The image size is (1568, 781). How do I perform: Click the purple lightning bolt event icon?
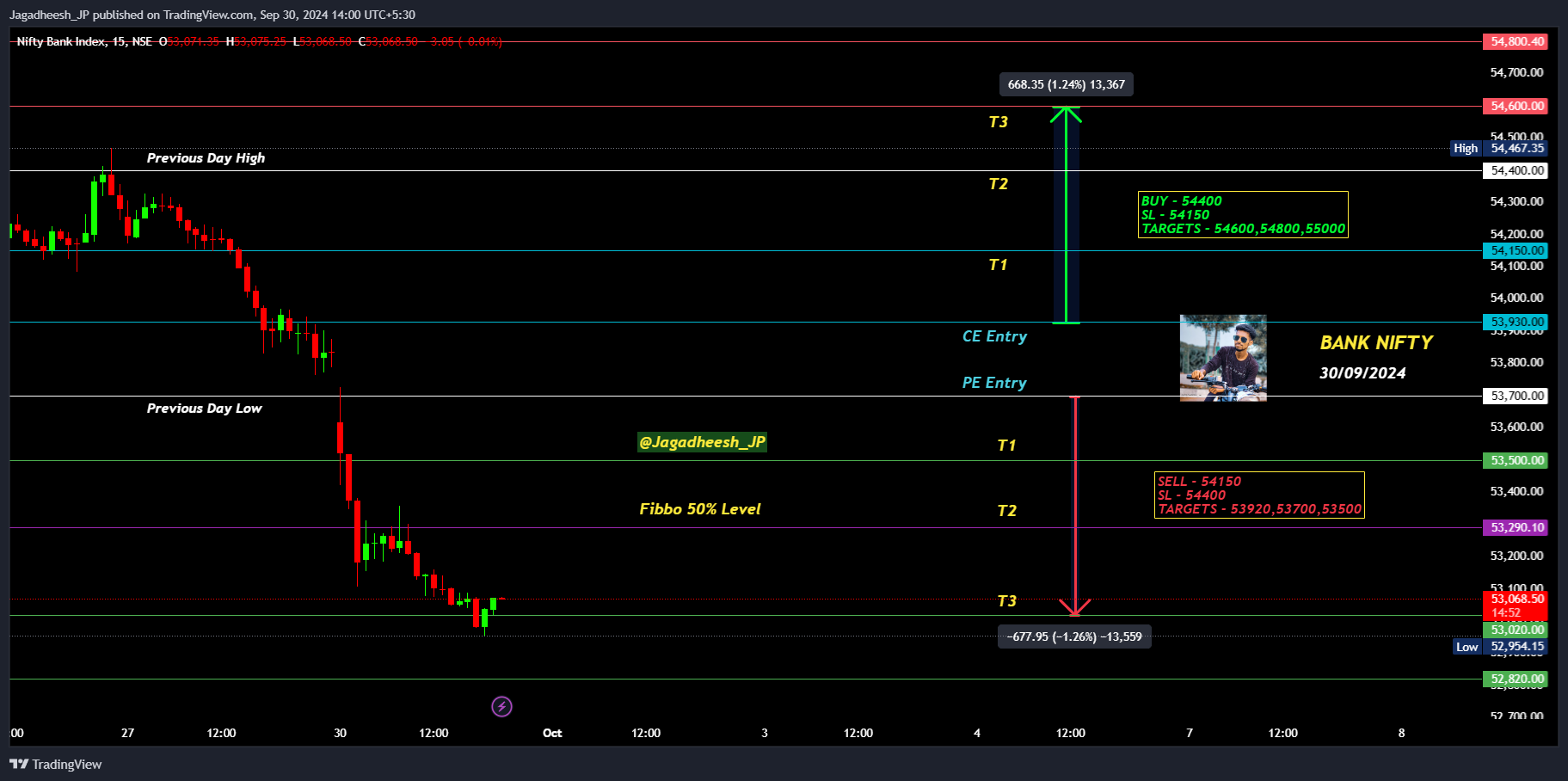click(501, 706)
